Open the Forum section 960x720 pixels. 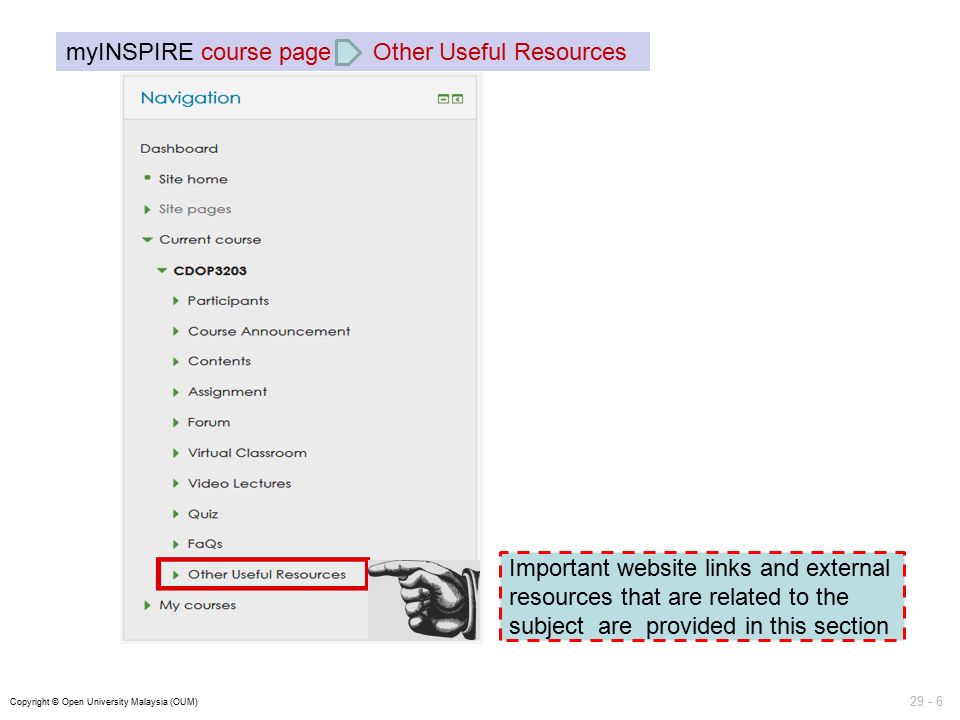point(209,422)
